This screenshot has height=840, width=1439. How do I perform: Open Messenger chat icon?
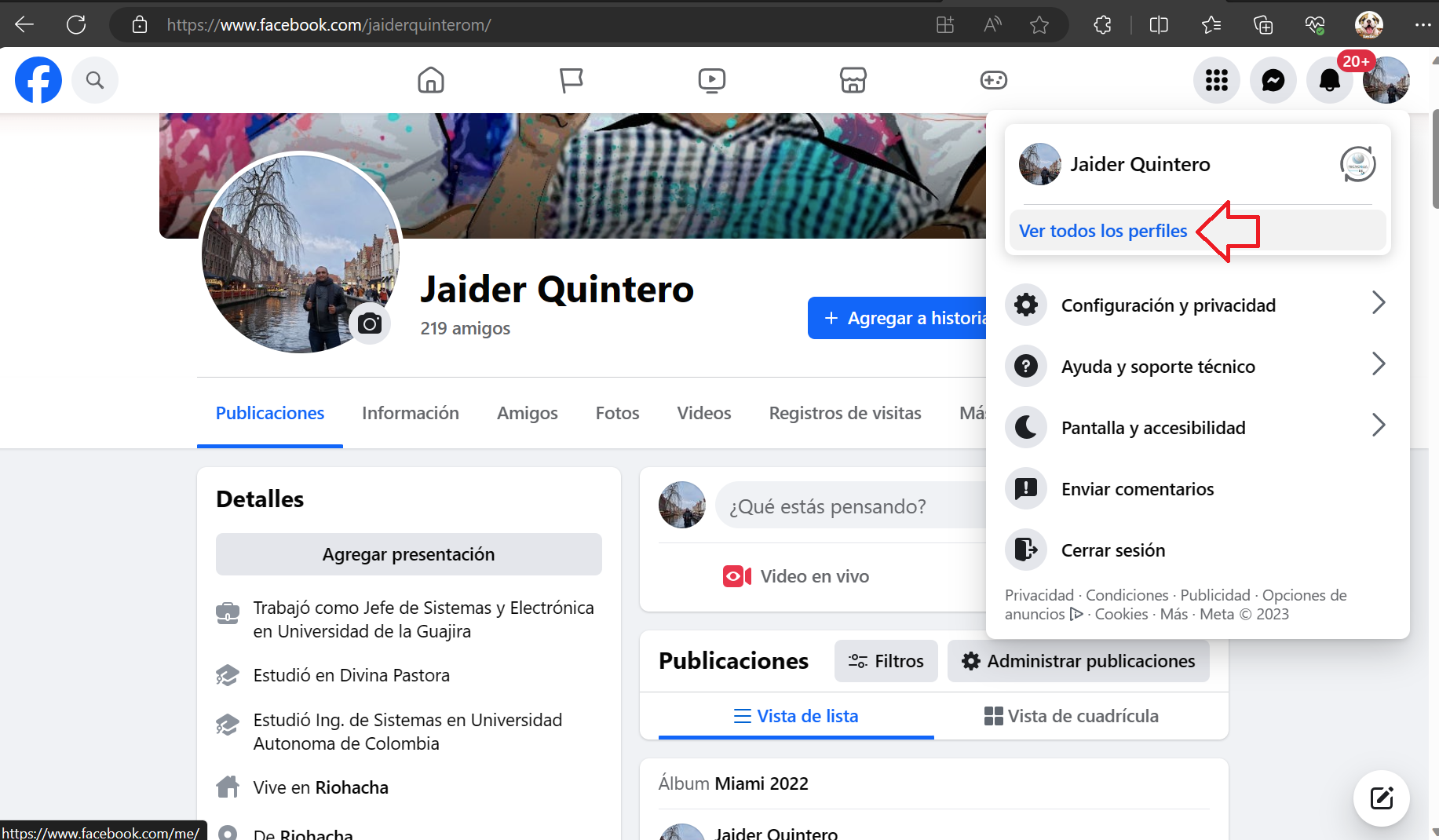click(1273, 80)
